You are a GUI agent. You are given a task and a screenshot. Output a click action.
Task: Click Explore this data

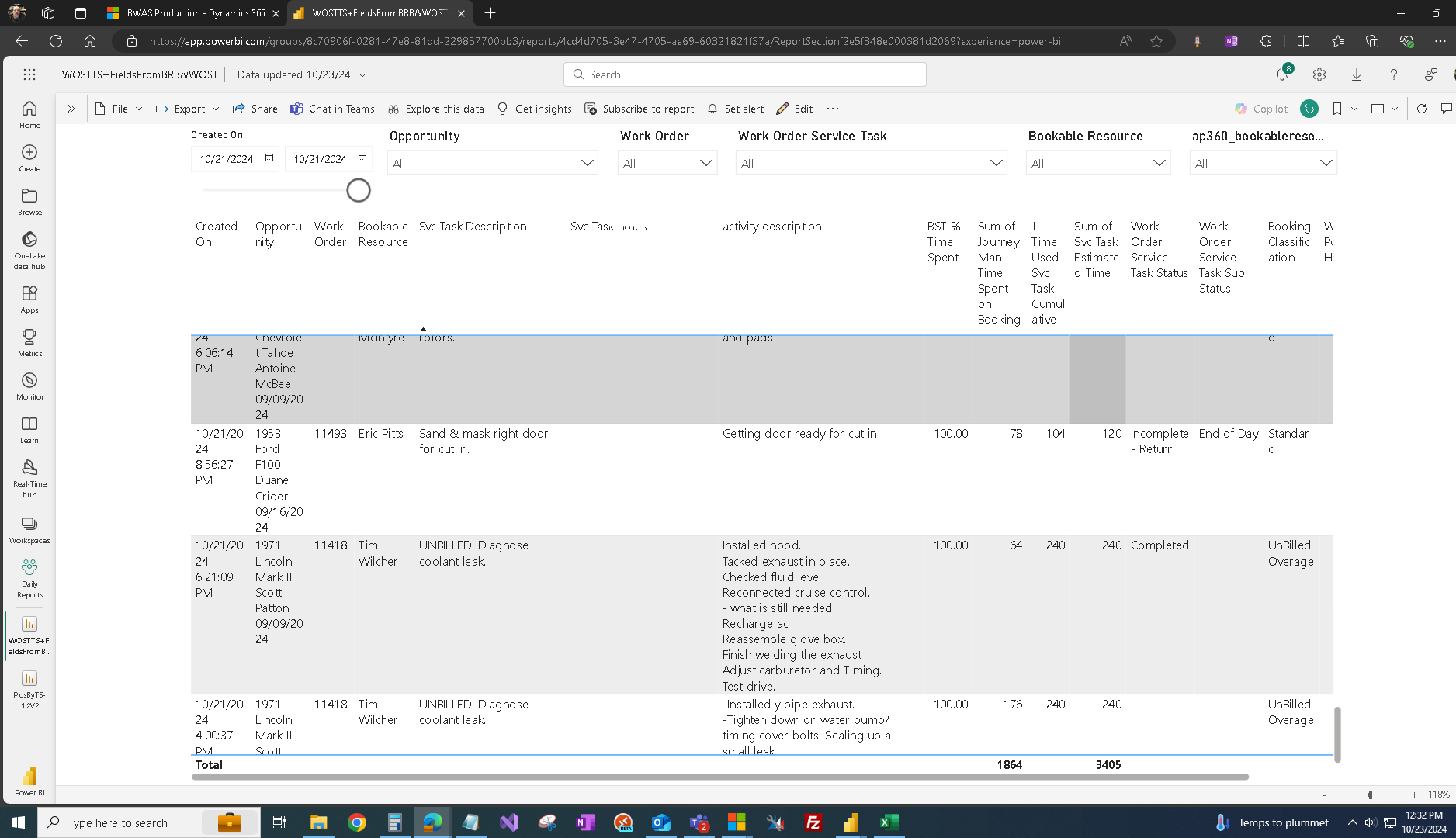(x=436, y=109)
